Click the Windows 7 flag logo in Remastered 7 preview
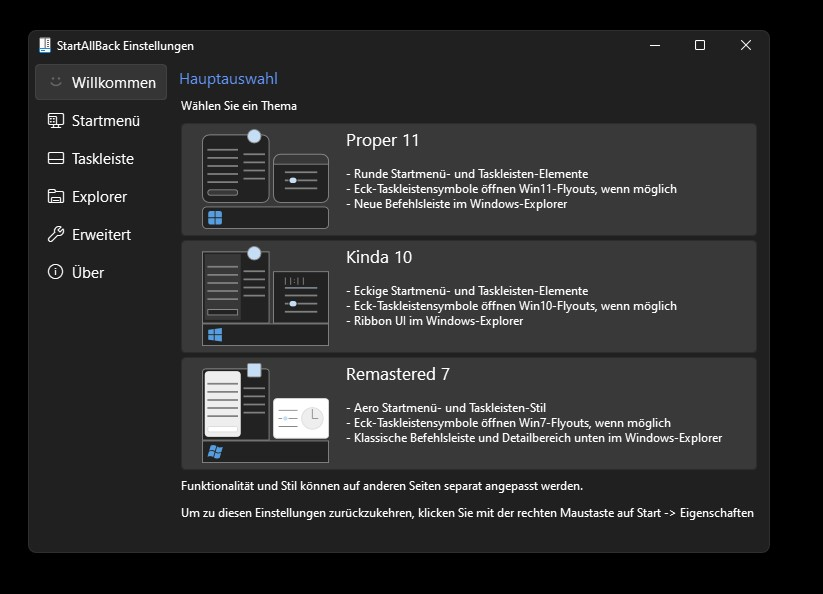Viewport: 823px width, 594px height. (x=215, y=451)
